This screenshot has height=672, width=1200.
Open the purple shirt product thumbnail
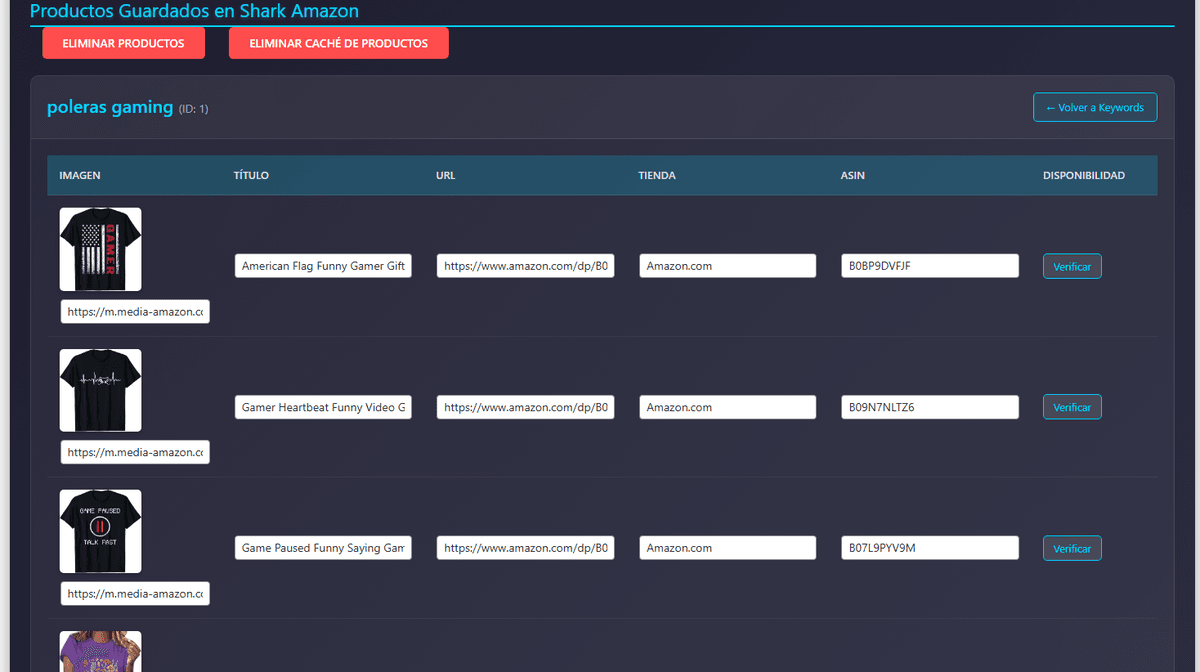pyautogui.click(x=100, y=652)
